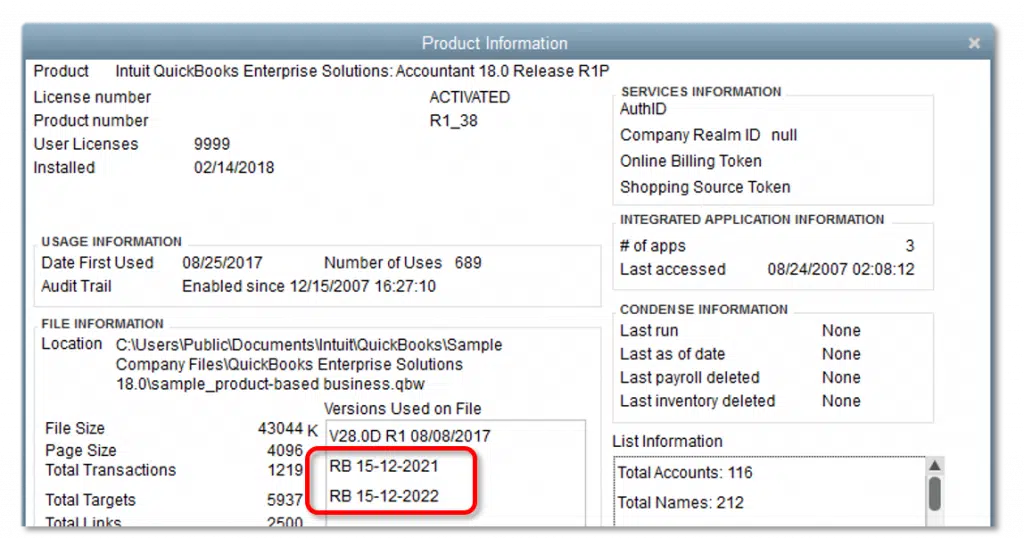Image resolution: width=1024 pixels, height=538 pixels.
Task: Click Date First Used value 08/25/2017
Action: pyautogui.click(x=222, y=263)
